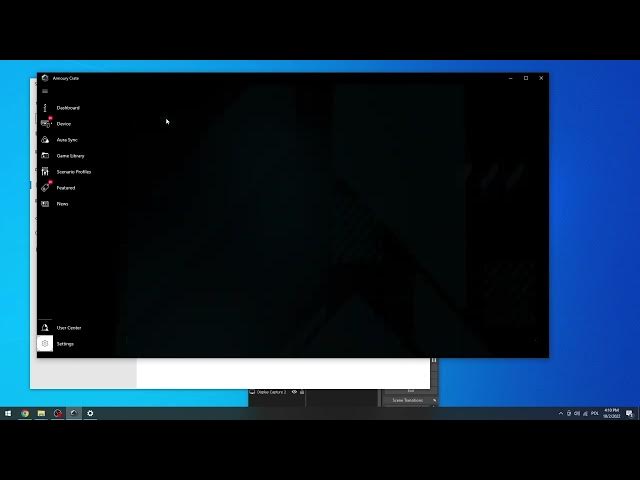Expand the Scene Transitions dropdown arrow
This screenshot has width=640, height=480.
click(x=434, y=400)
